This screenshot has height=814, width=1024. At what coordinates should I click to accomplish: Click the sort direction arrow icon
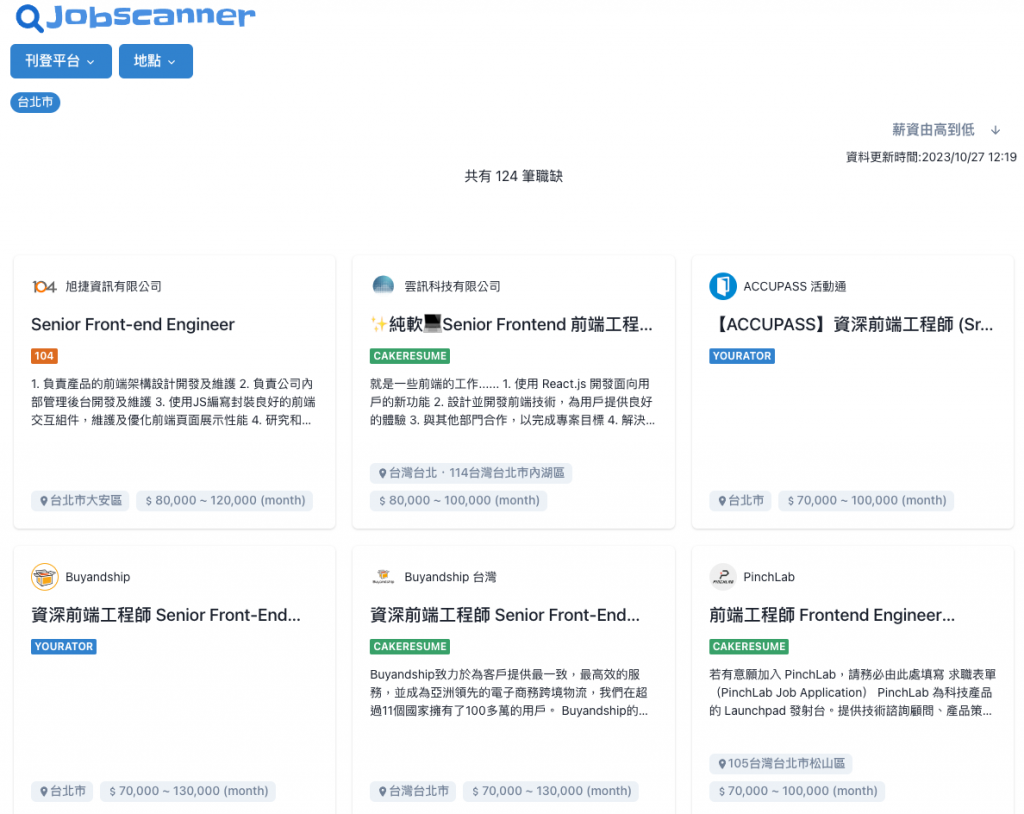coord(995,130)
